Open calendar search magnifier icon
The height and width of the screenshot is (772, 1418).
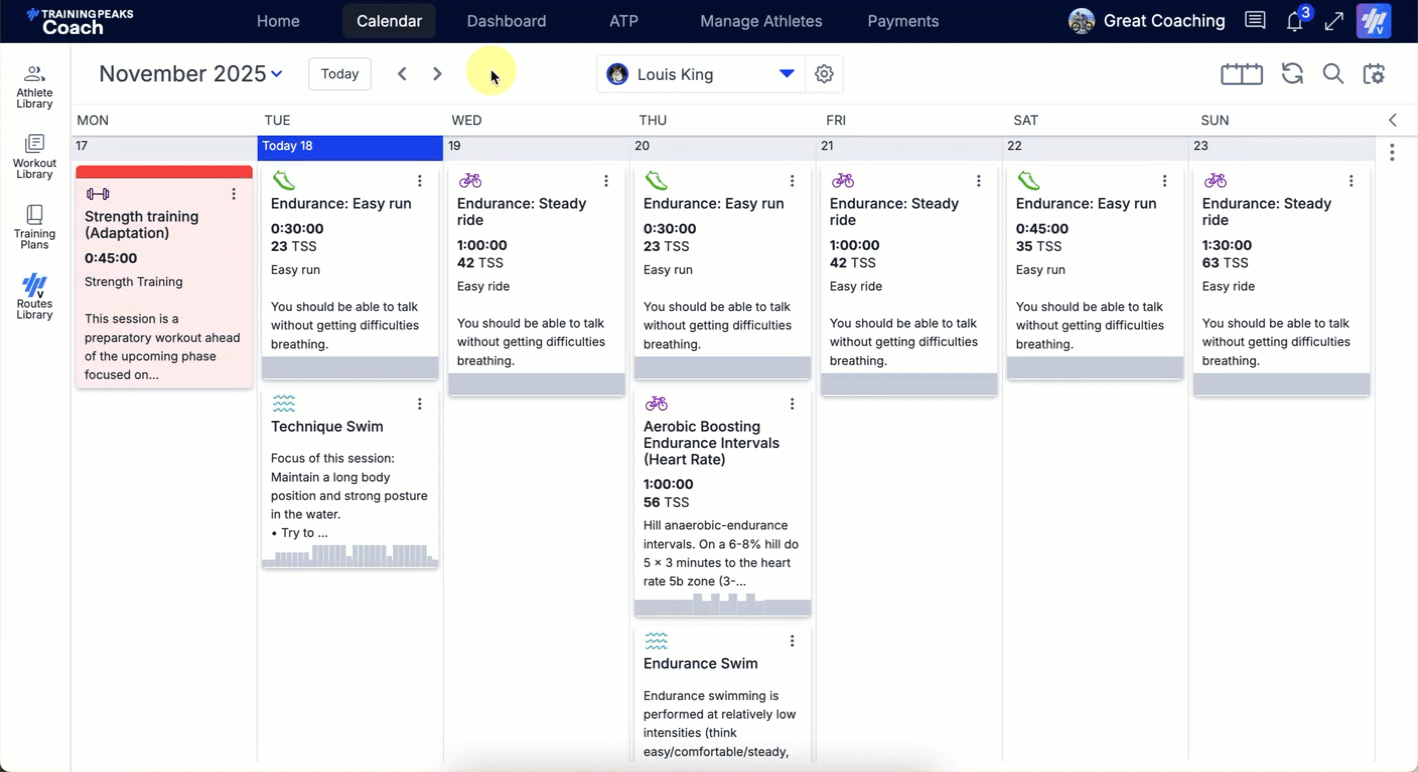pos(1333,74)
